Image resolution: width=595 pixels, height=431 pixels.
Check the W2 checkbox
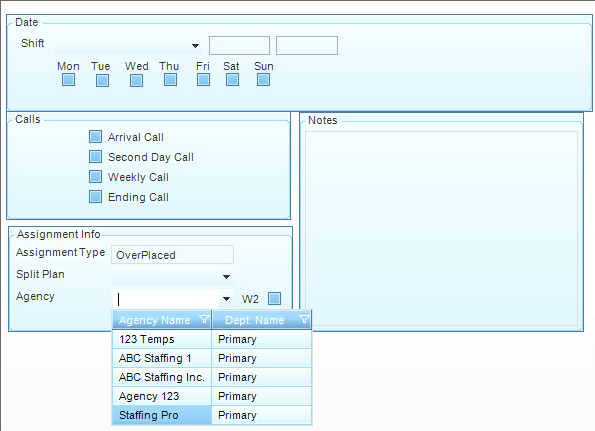(274, 299)
